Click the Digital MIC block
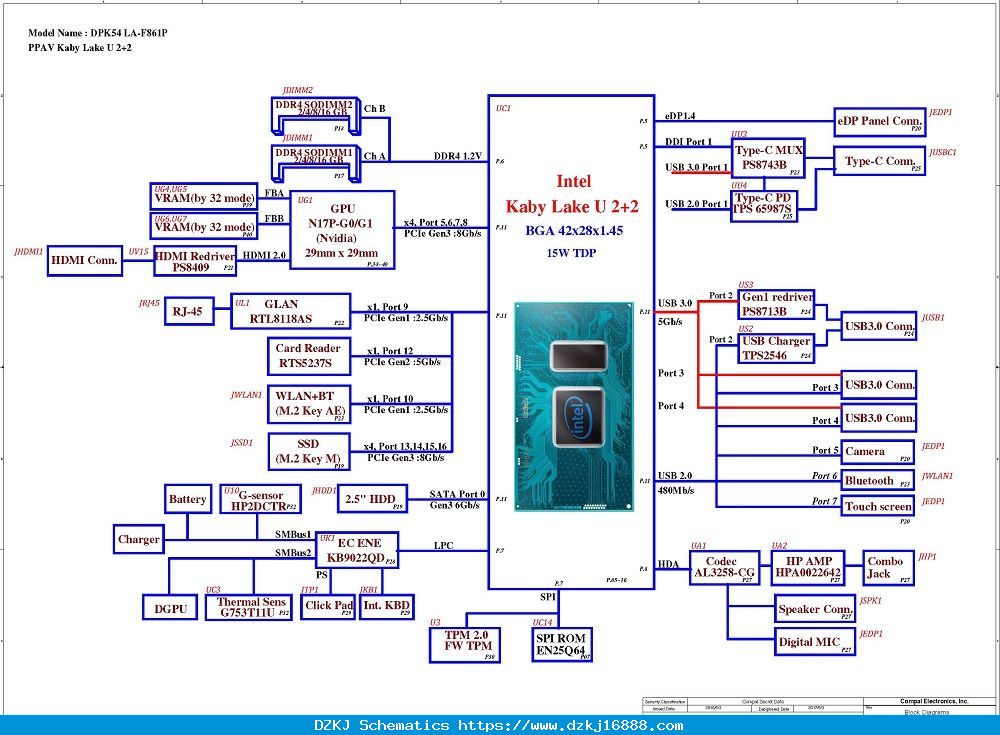This screenshot has height=735, width=1000. (x=815, y=642)
